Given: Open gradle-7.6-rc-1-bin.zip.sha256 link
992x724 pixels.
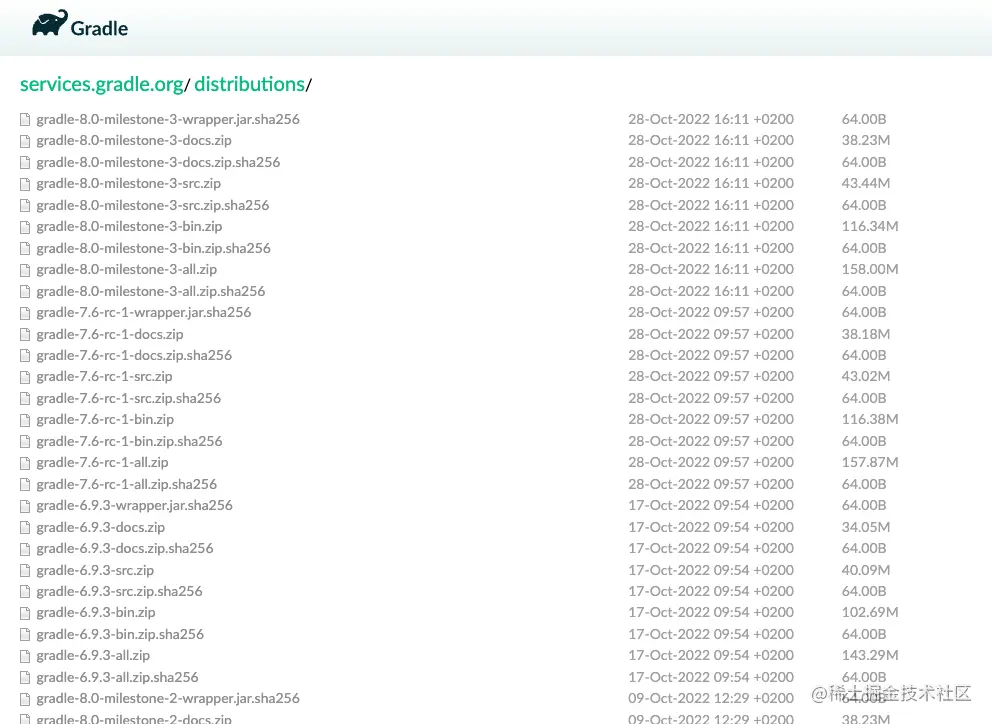Looking at the screenshot, I should click(129, 441).
